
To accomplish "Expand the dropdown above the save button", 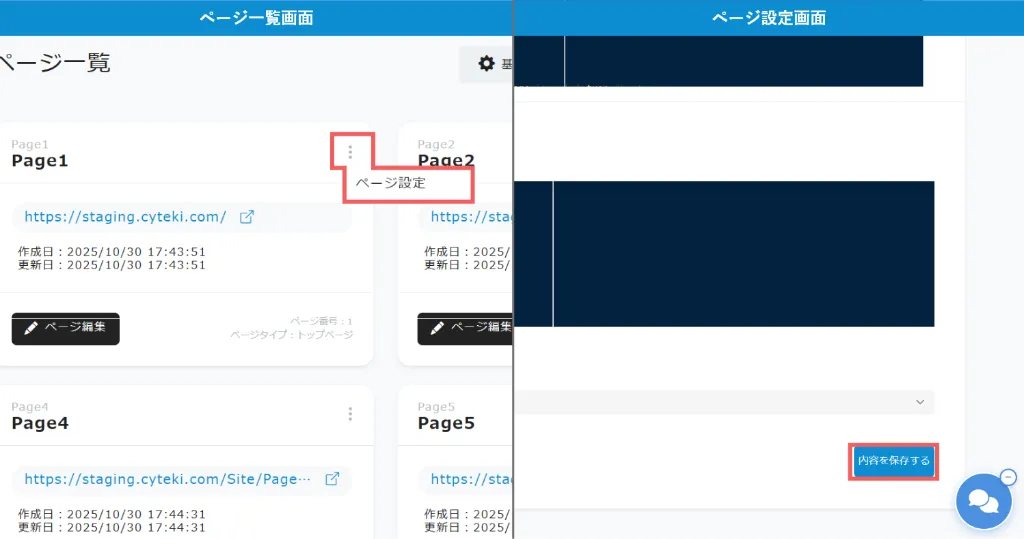I will tap(920, 402).
